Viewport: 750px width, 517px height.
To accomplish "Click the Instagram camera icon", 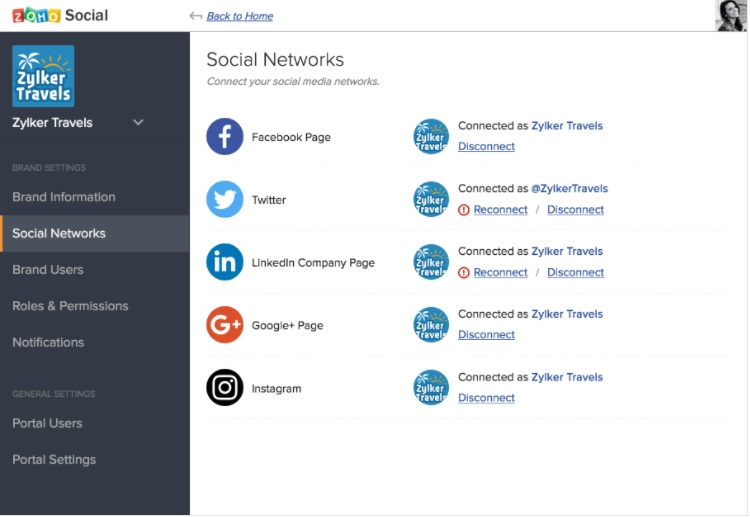I will (x=225, y=388).
